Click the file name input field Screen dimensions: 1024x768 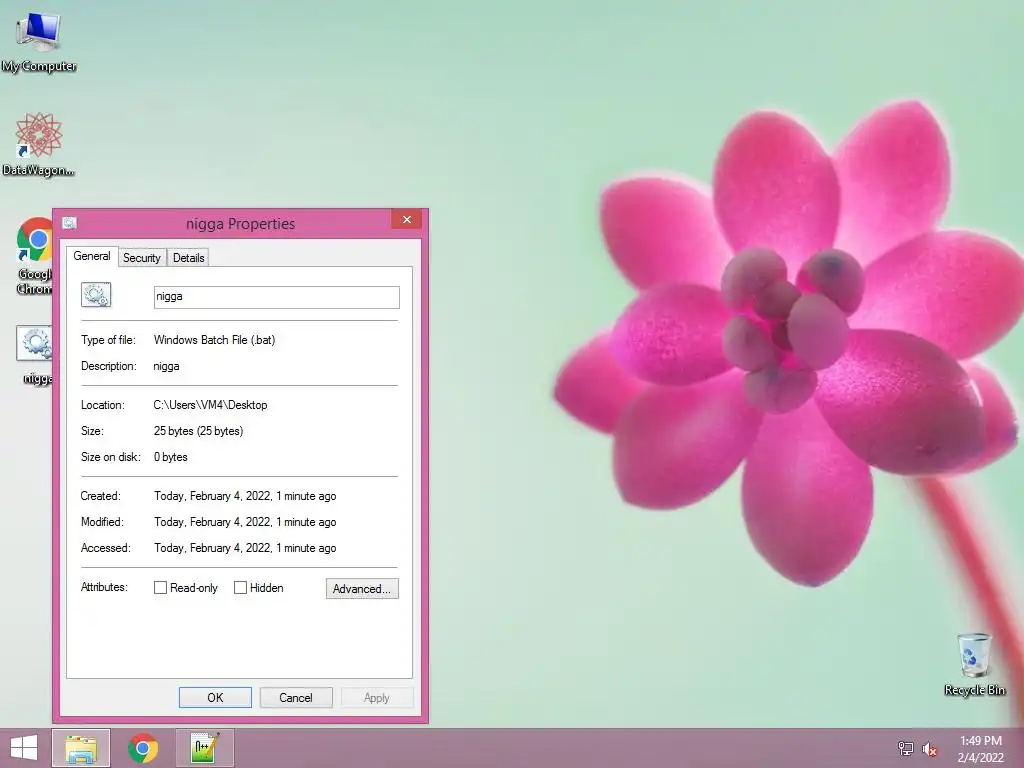pyautogui.click(x=277, y=297)
